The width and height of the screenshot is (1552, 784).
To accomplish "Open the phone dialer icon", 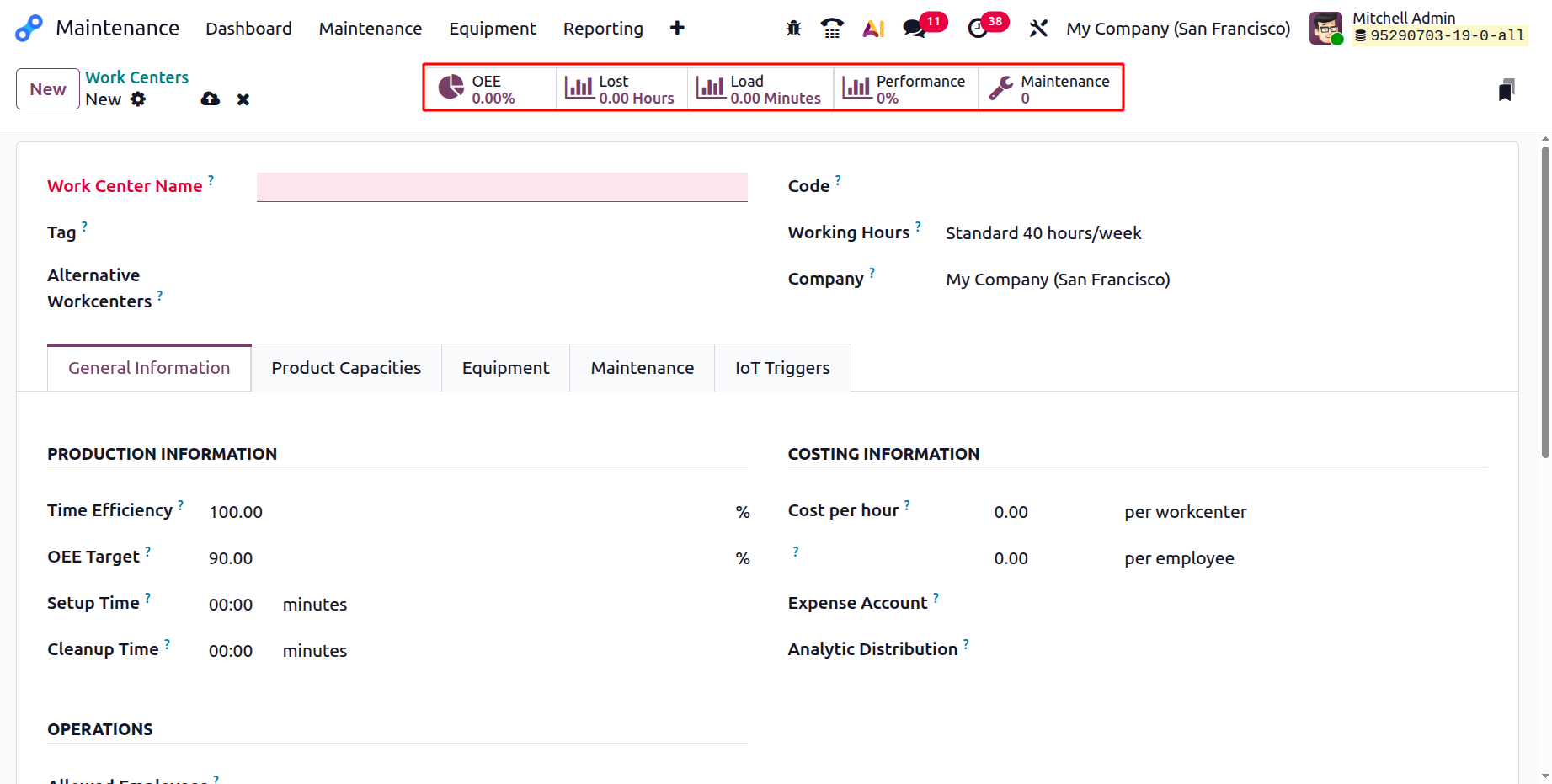I will [832, 28].
